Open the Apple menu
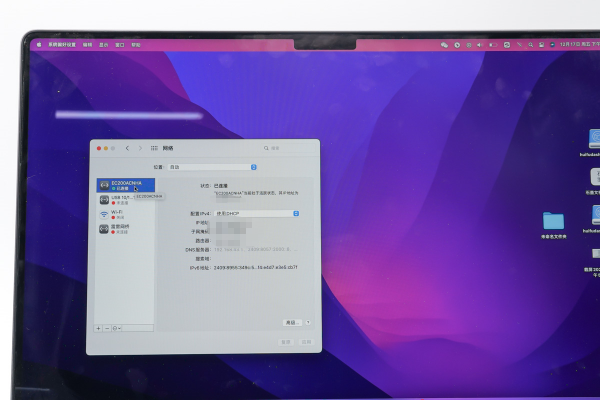Image resolution: width=600 pixels, height=400 pixels. tap(39, 45)
